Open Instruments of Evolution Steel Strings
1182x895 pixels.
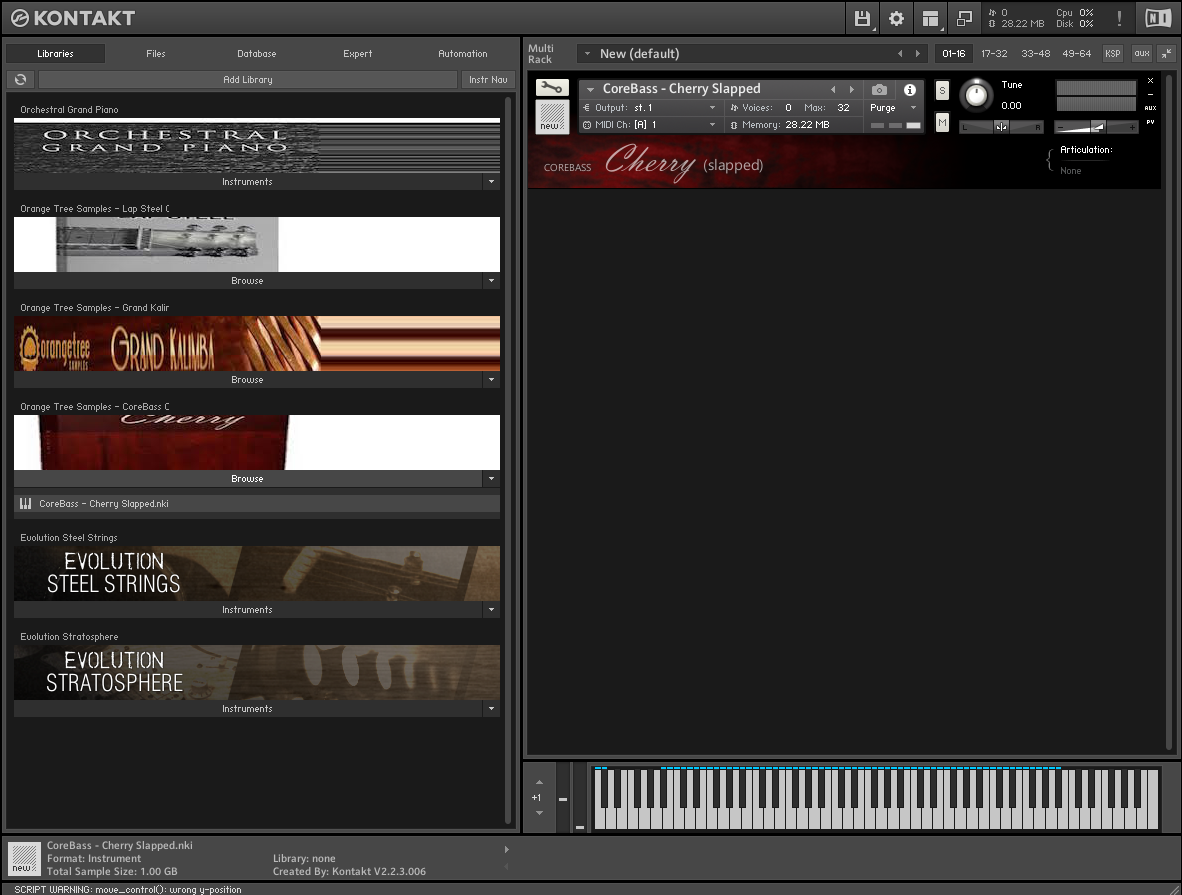pos(247,609)
